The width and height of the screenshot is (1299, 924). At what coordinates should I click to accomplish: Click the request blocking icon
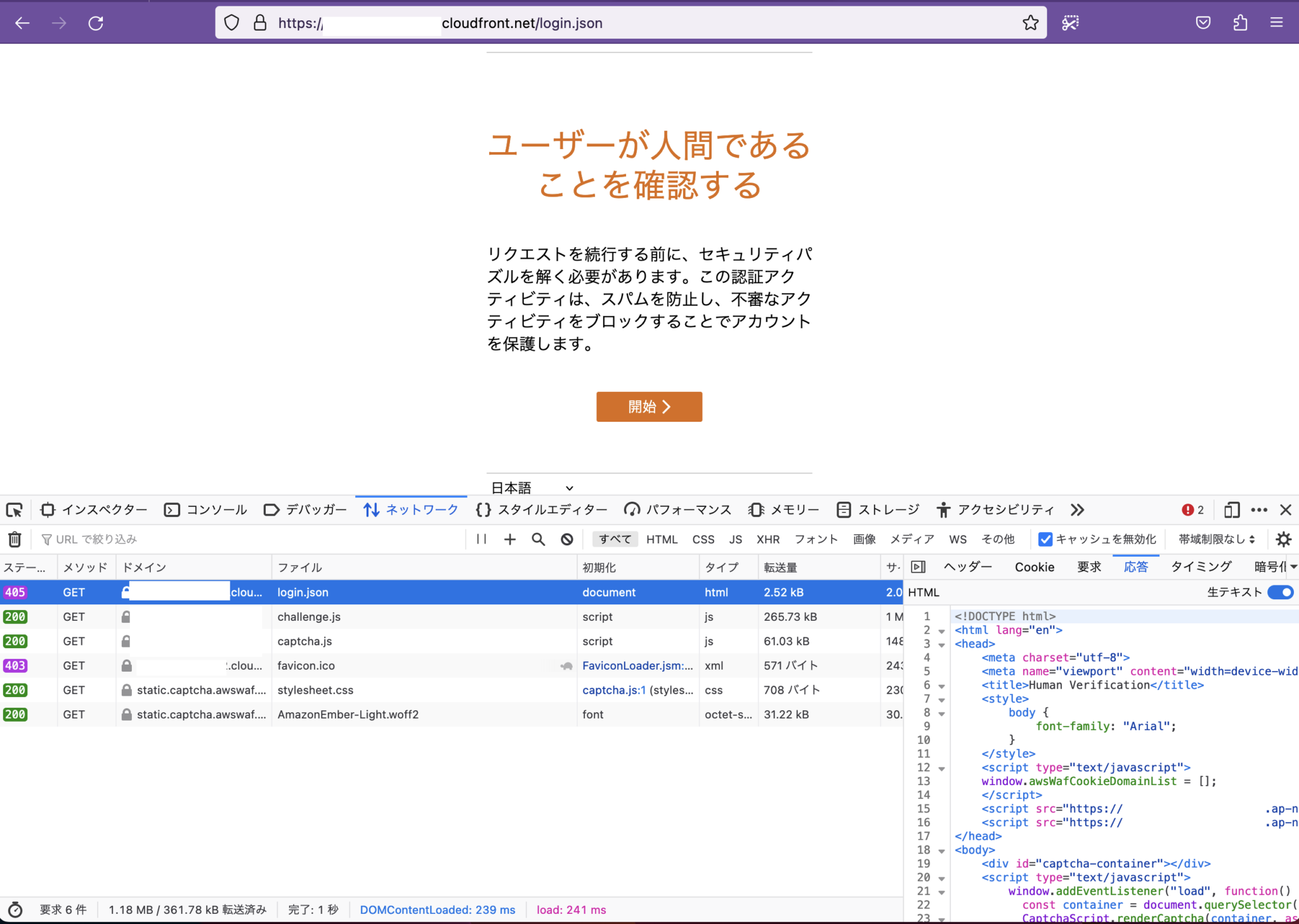point(566,538)
